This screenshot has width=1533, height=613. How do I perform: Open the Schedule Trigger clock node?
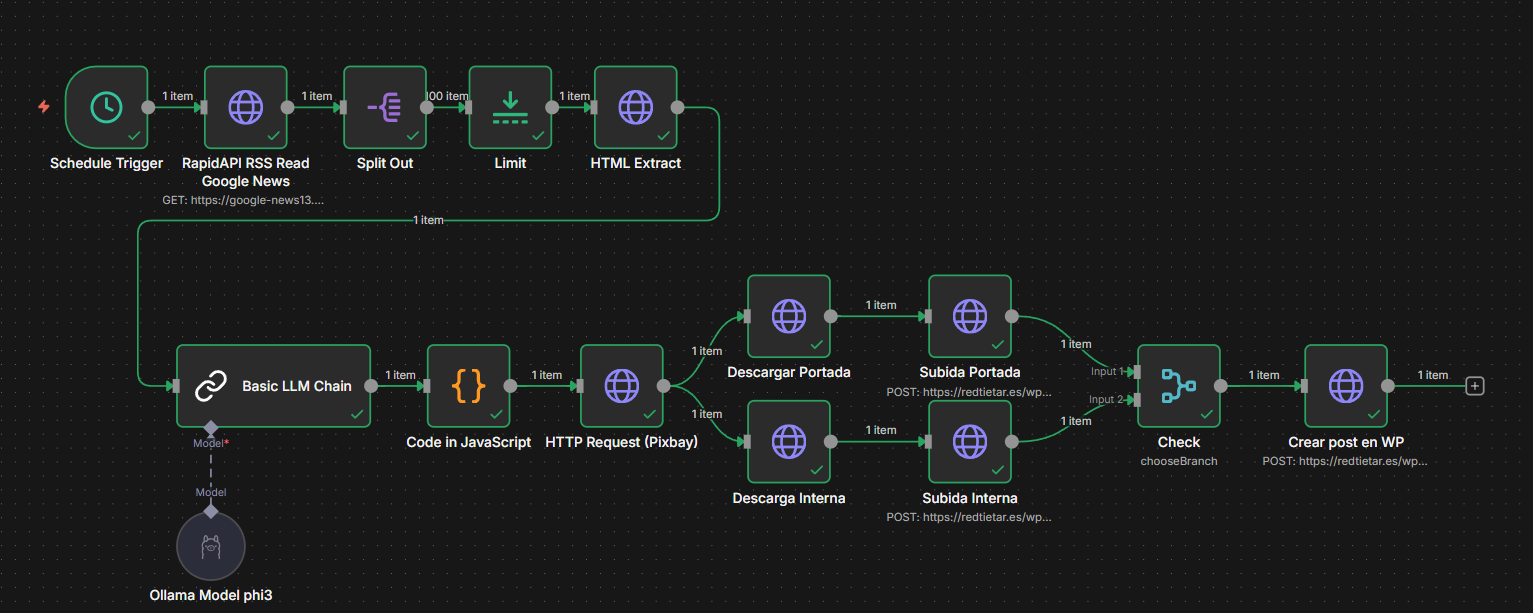point(106,107)
